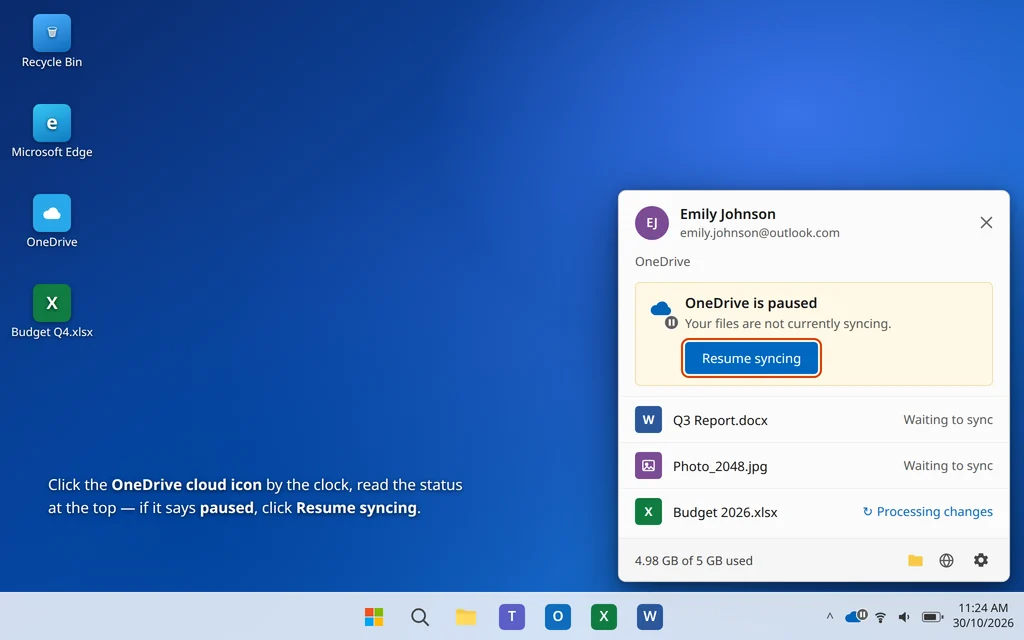Viewport: 1024px width, 640px height.
Task: Open taskbar Search
Action: point(420,616)
